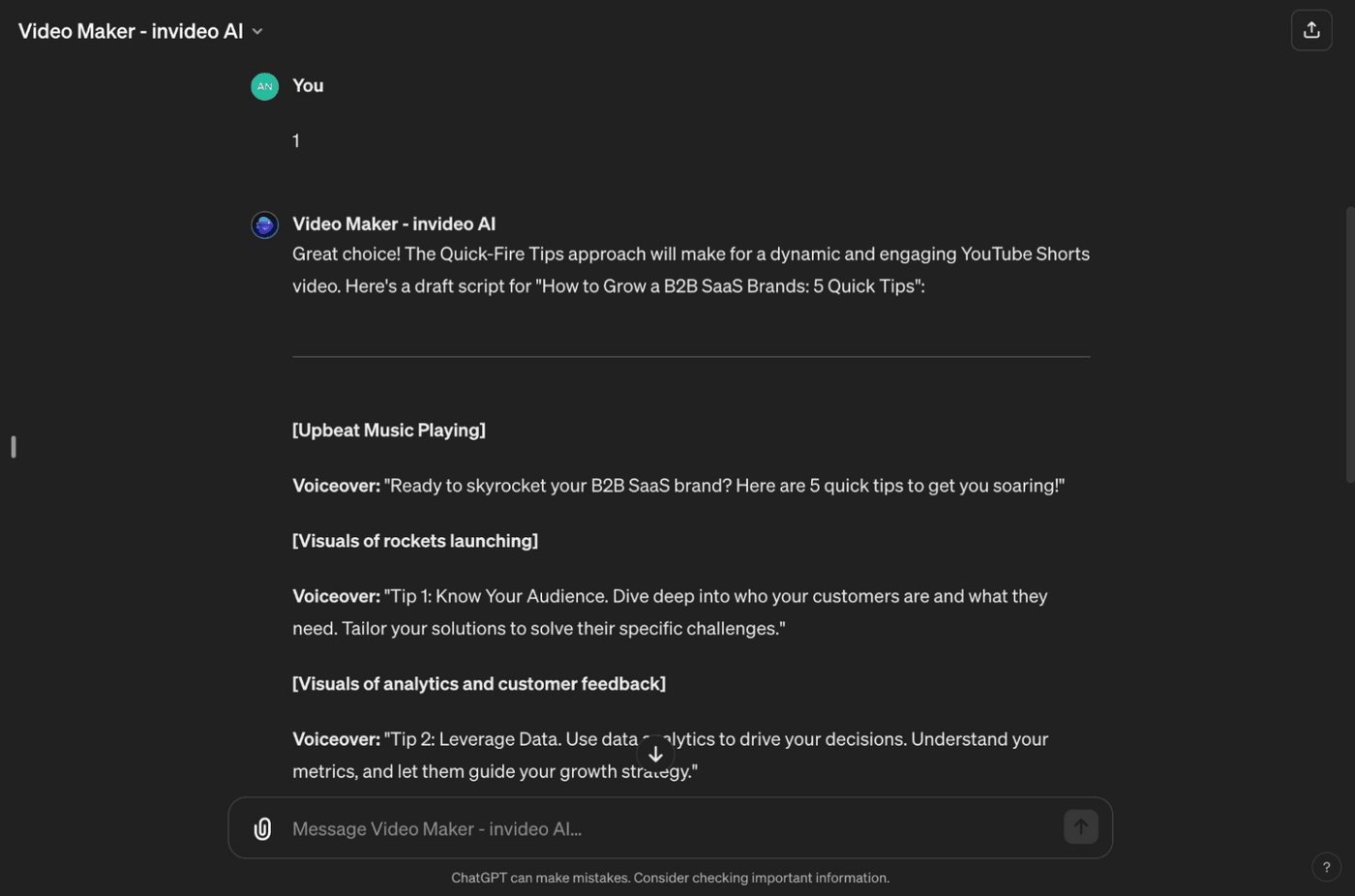Click the You sender label
This screenshot has width=1355, height=896.
307,85
